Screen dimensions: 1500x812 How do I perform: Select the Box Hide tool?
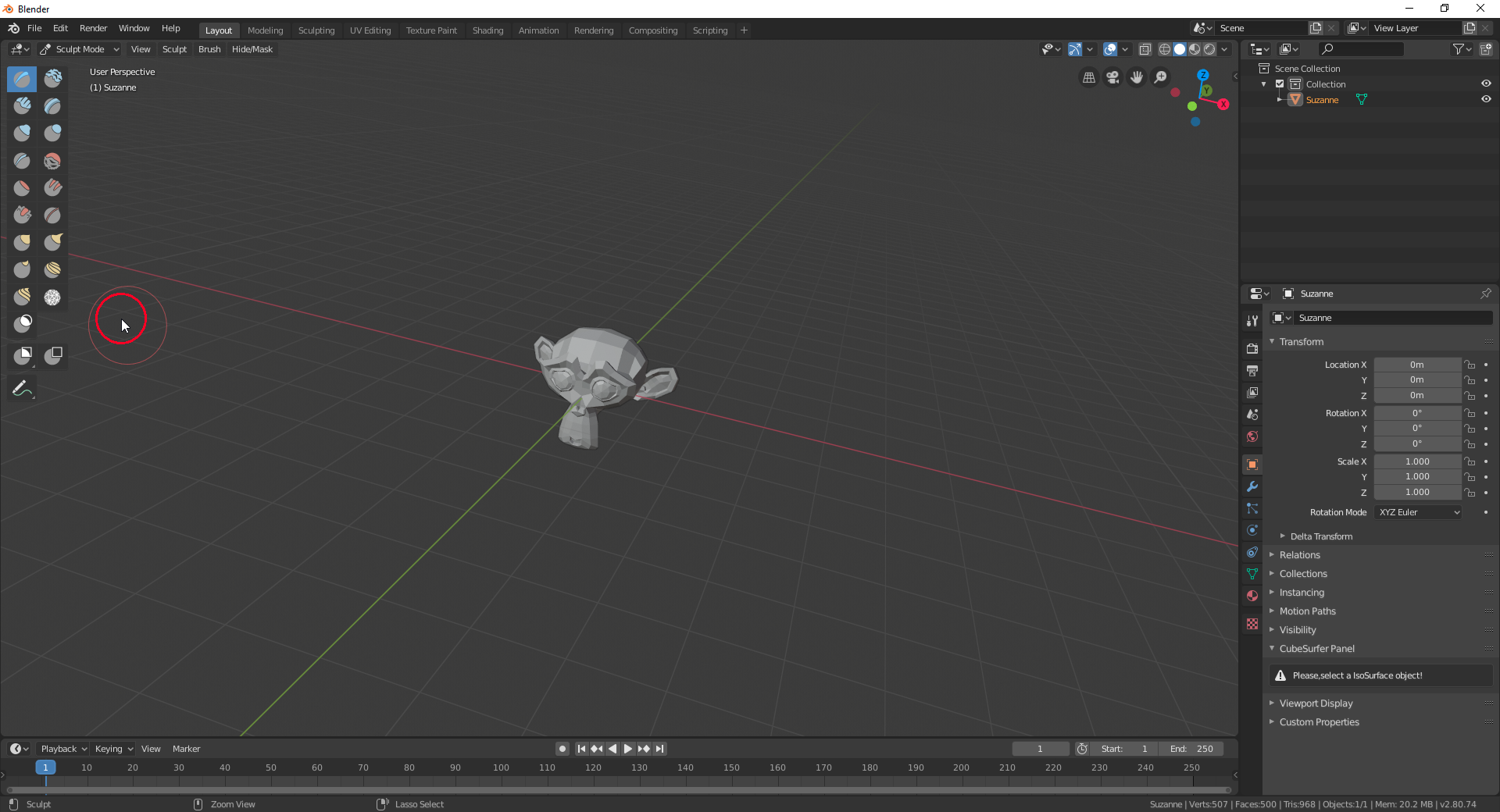click(x=52, y=356)
